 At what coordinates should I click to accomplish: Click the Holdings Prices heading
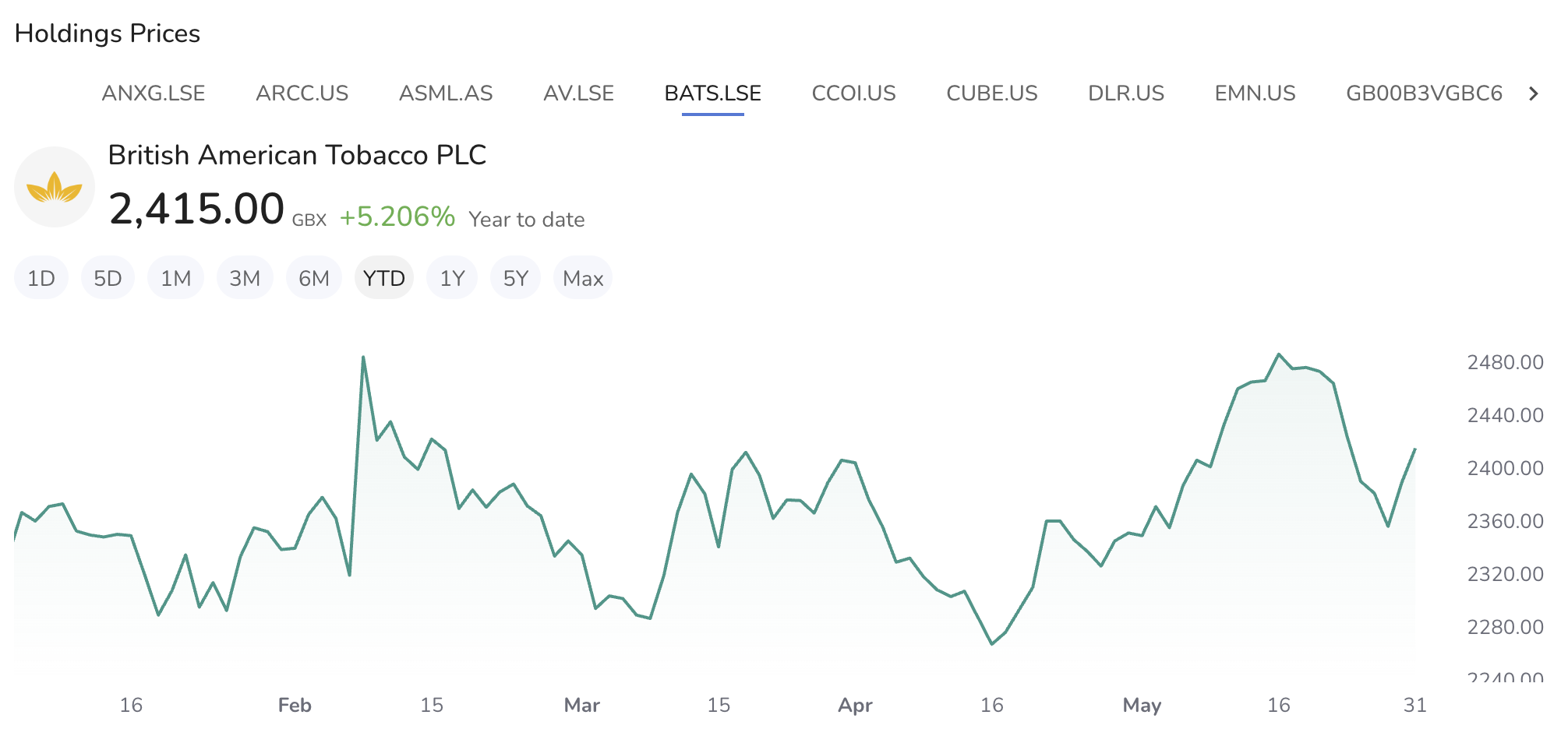(x=108, y=33)
